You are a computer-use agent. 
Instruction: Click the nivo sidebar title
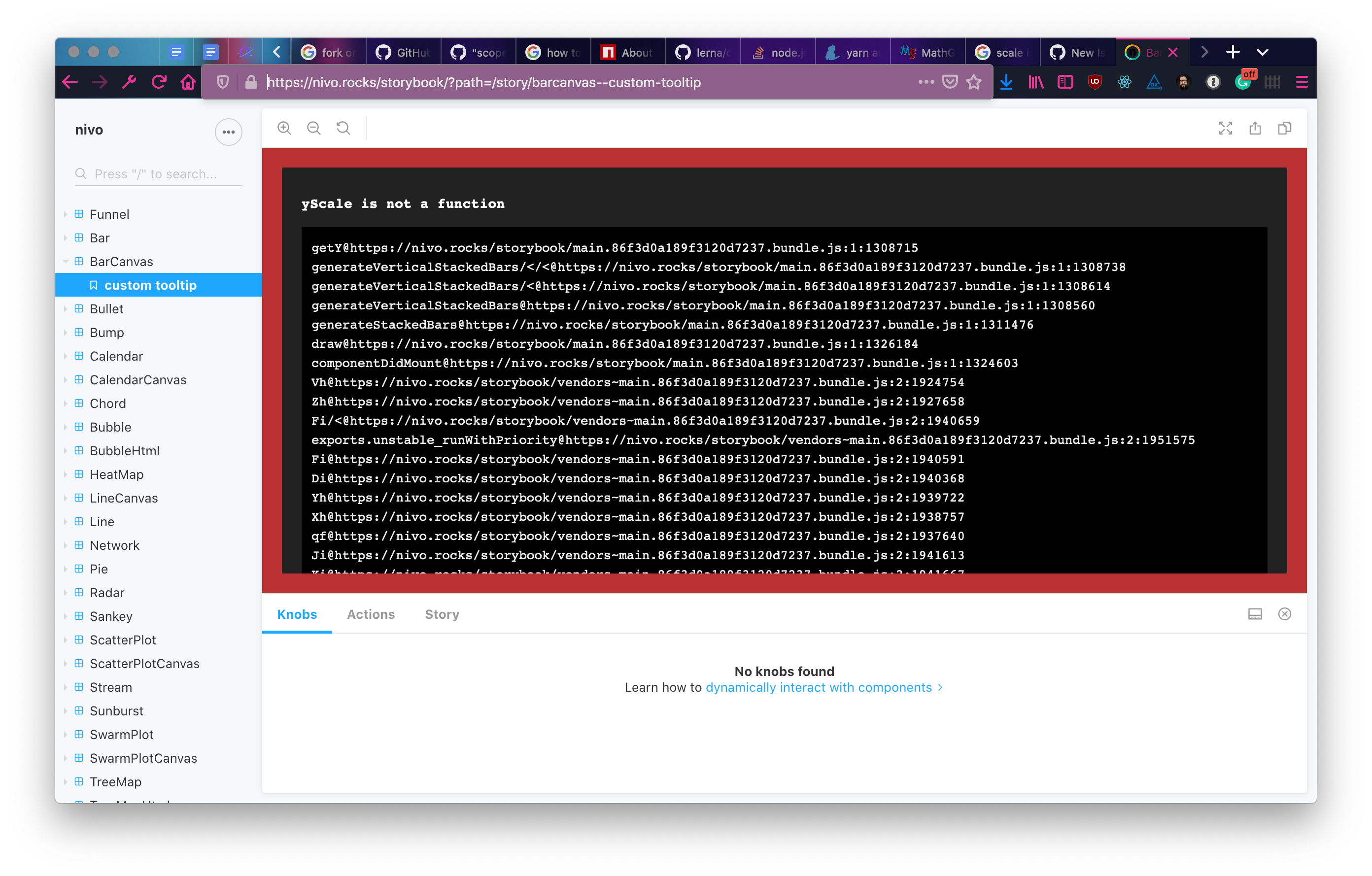[89, 130]
